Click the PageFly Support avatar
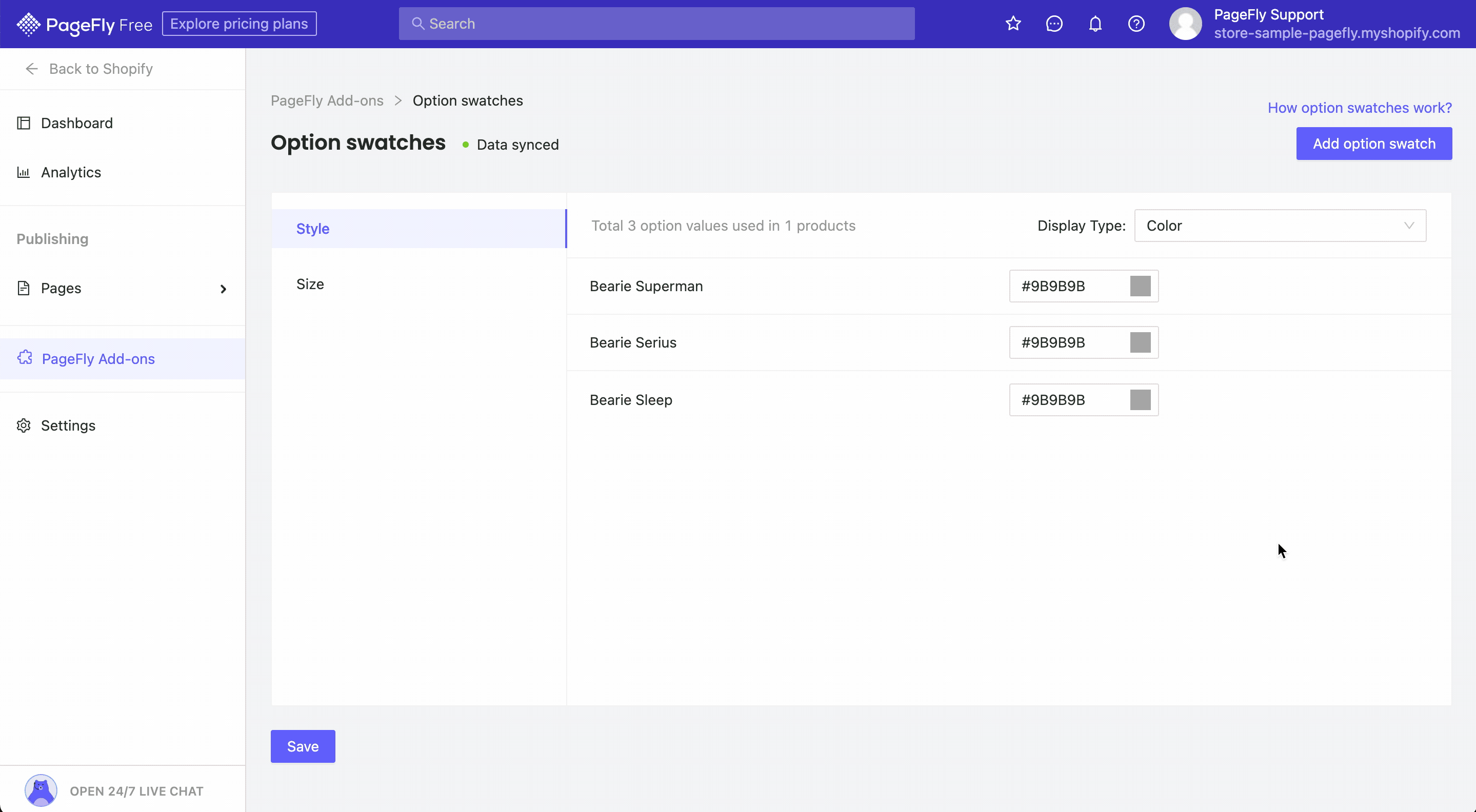This screenshot has height=812, width=1476. pos(1185,24)
